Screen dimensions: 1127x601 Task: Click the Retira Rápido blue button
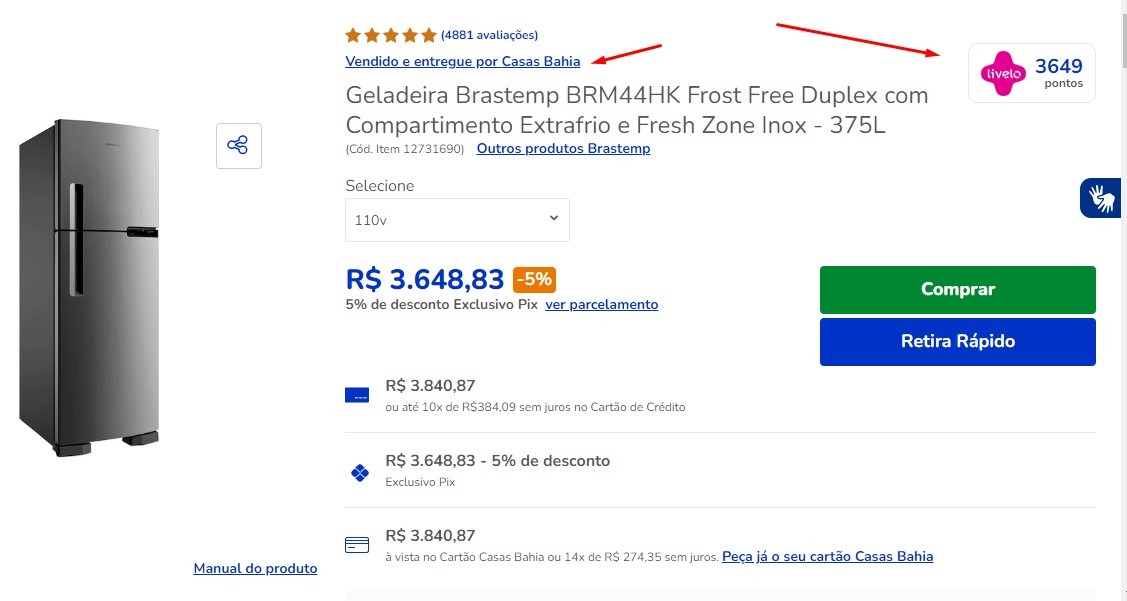pos(957,341)
